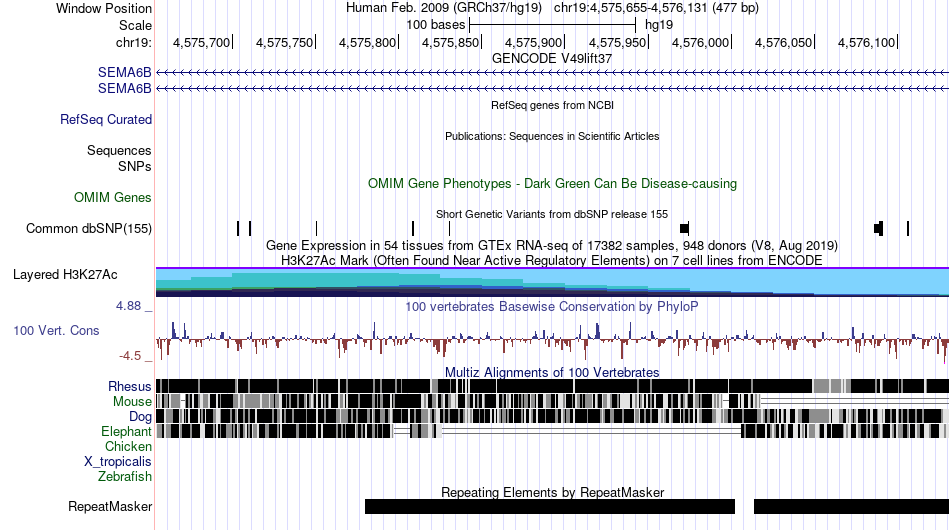Click the Rhesus alignment bar
950x530 pixels.
coord(552,386)
